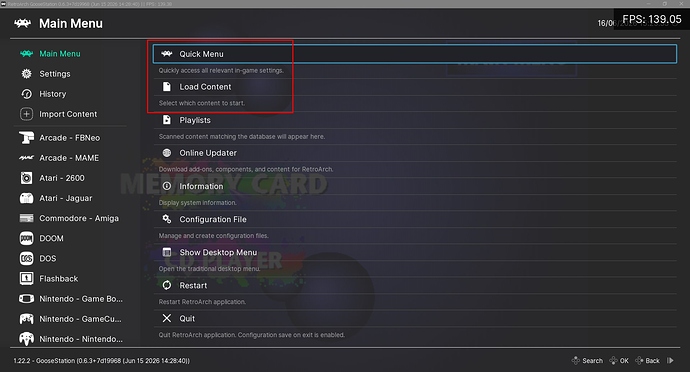This screenshot has height=372, width=690.
Task: Click the version string in the footer
Action: (x=102, y=361)
